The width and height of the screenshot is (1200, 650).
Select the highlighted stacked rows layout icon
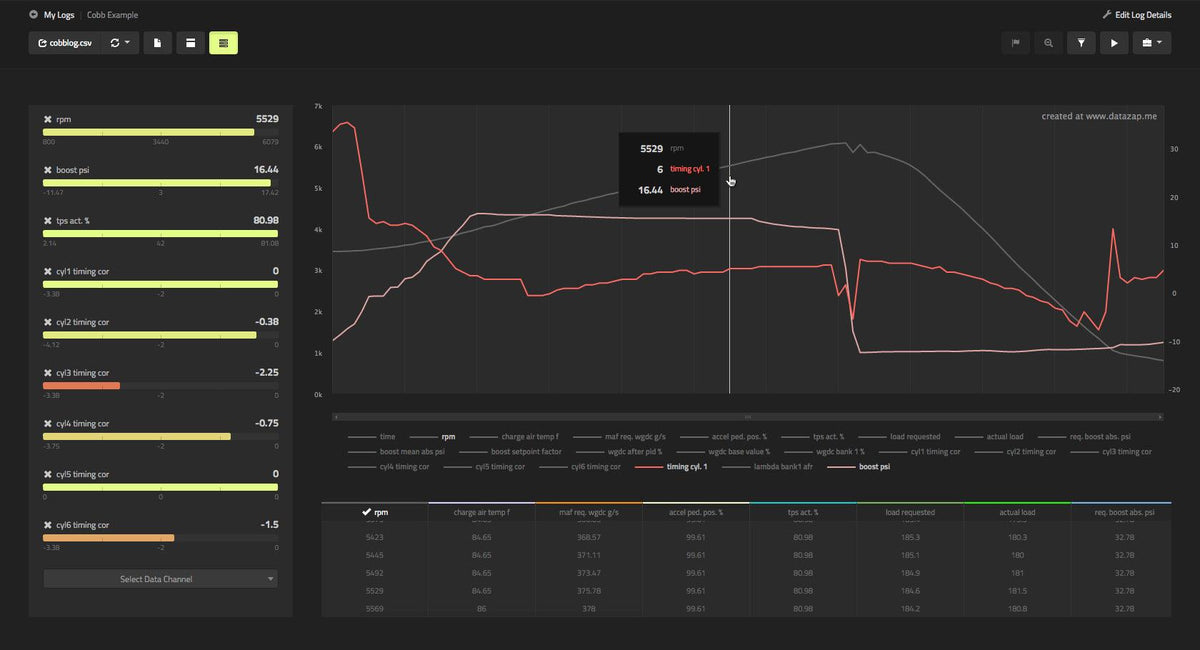pyautogui.click(x=223, y=43)
